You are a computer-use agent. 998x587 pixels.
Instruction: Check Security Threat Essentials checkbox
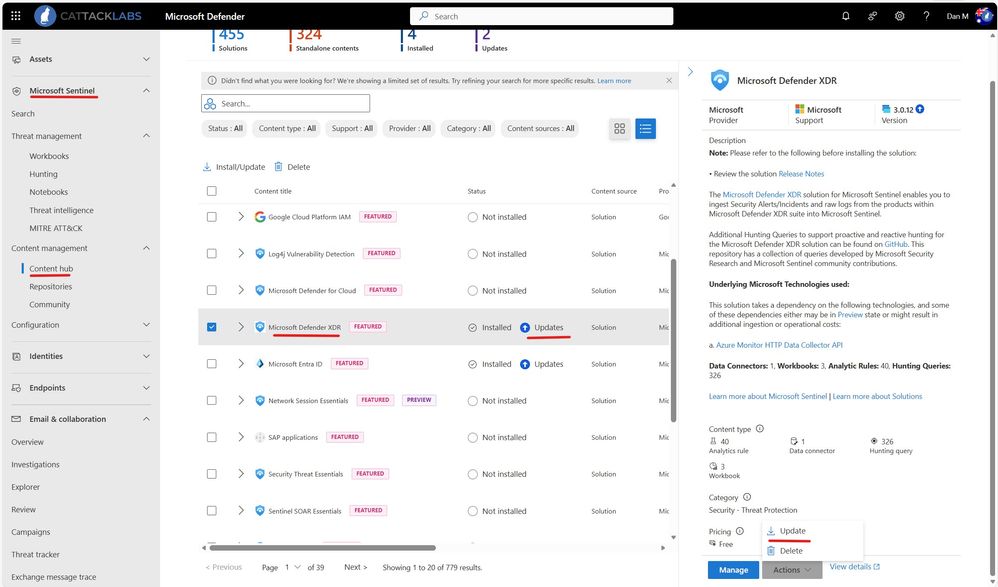coord(212,474)
